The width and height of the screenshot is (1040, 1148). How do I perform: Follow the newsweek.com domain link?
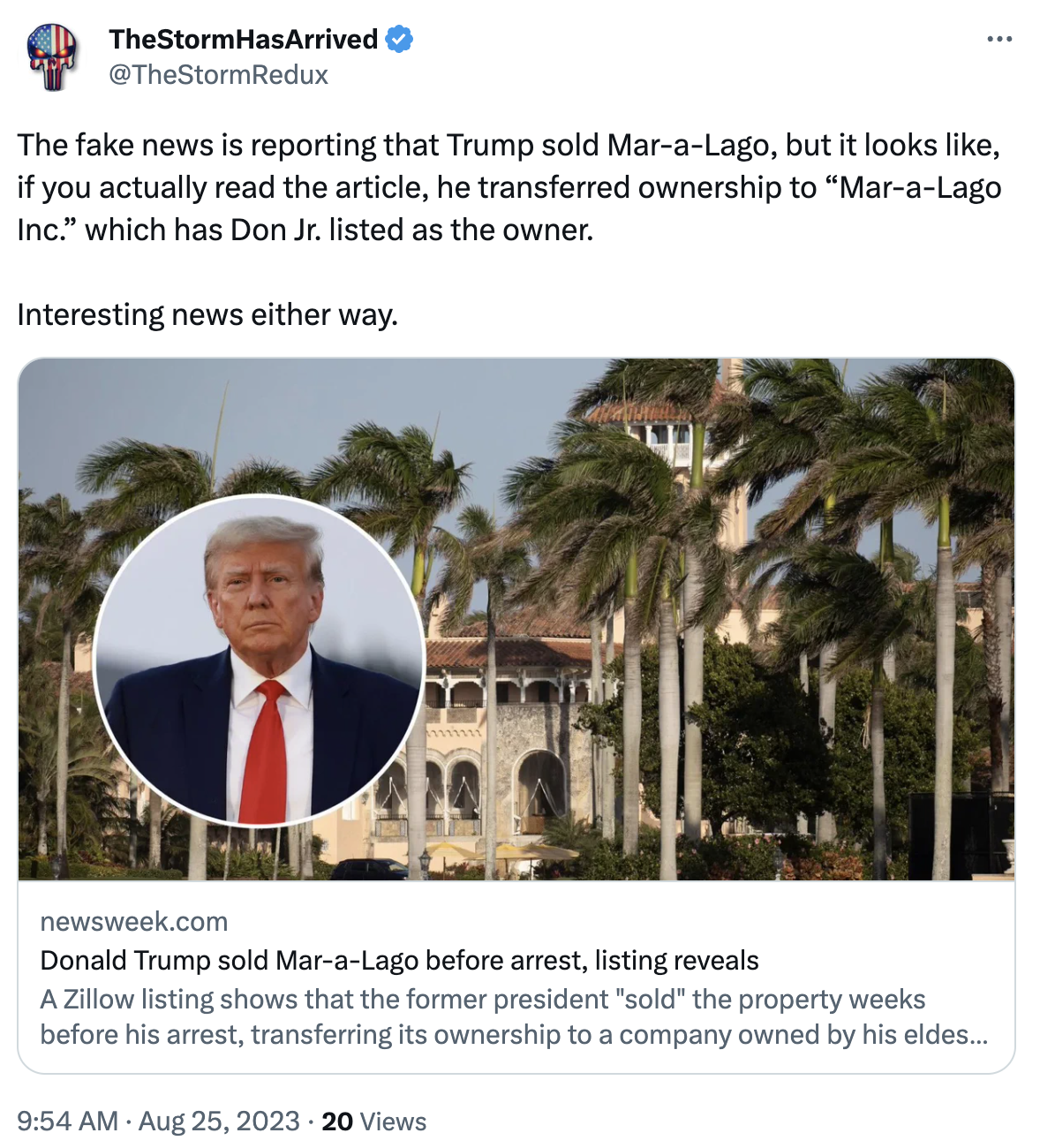(x=134, y=922)
